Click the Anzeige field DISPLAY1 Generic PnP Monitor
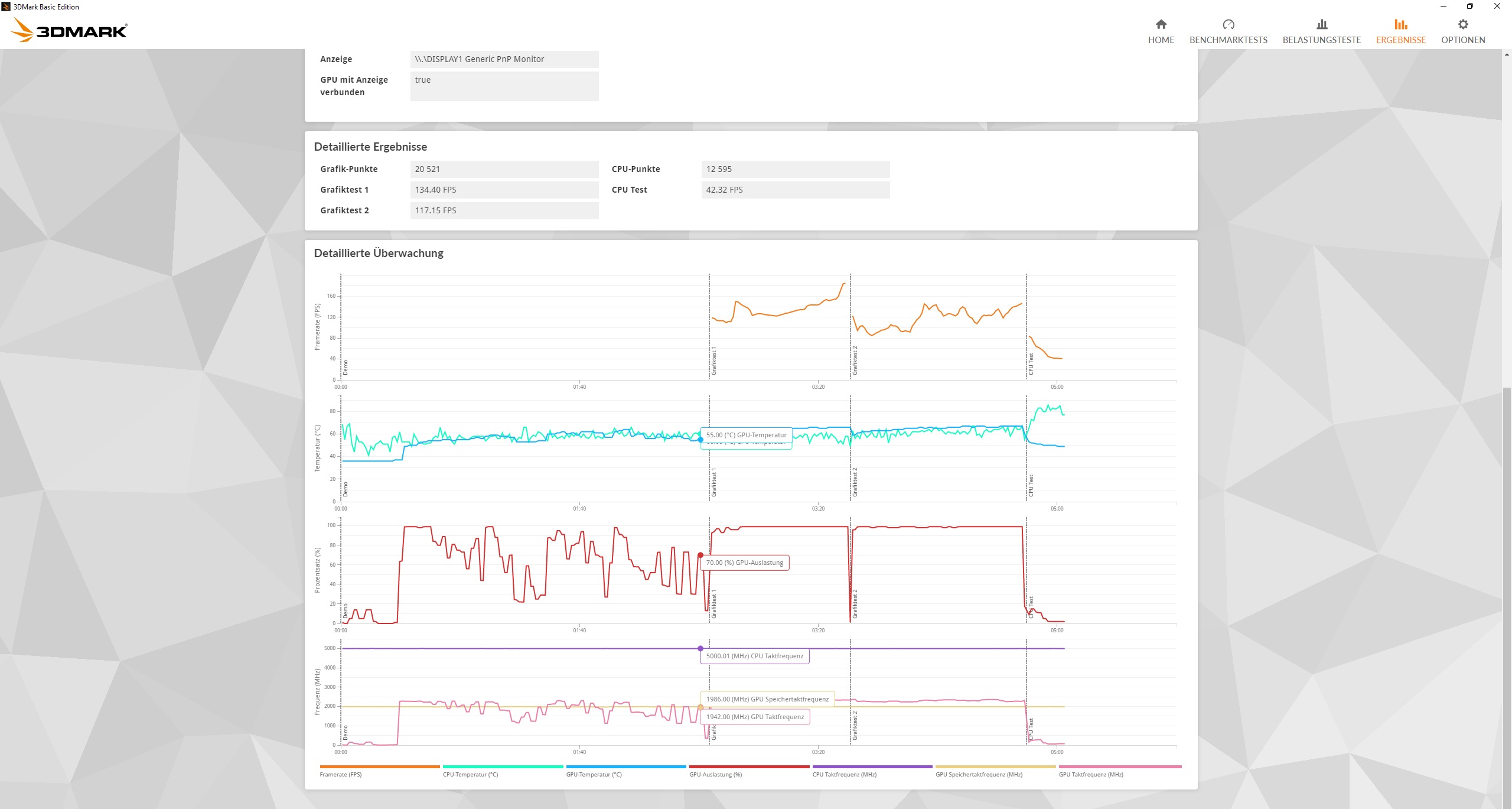Image resolution: width=1512 pixels, height=809 pixels. point(504,59)
